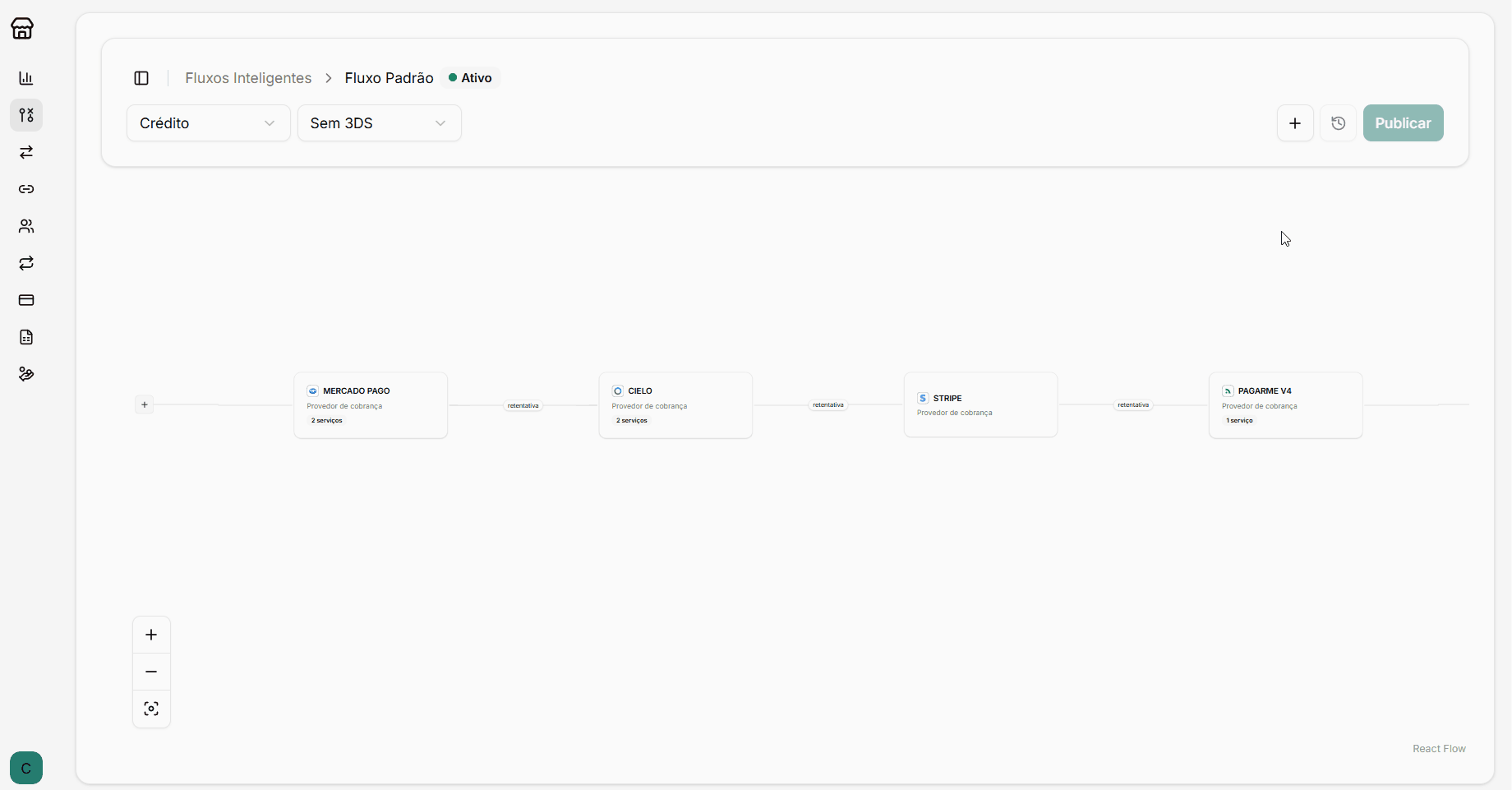Select the smart flows sidebar icon
Image resolution: width=1512 pixels, height=790 pixels.
26,115
